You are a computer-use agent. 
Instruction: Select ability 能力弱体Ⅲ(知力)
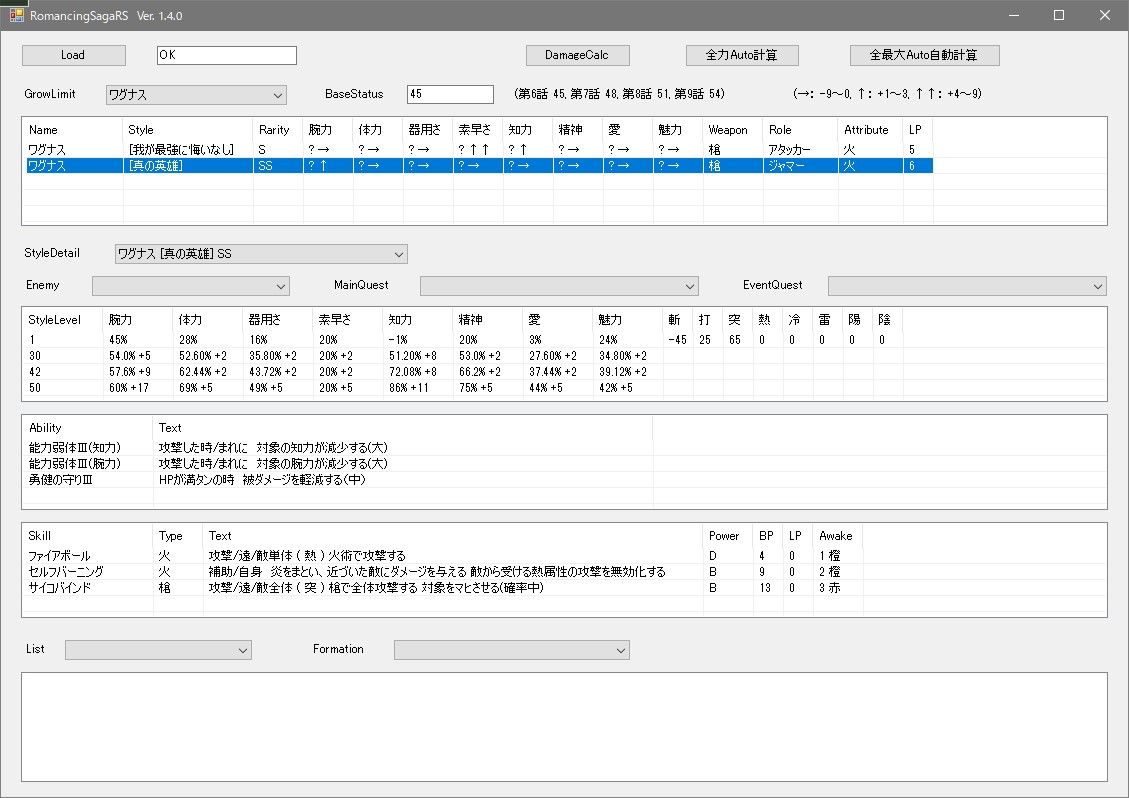tap(339, 448)
